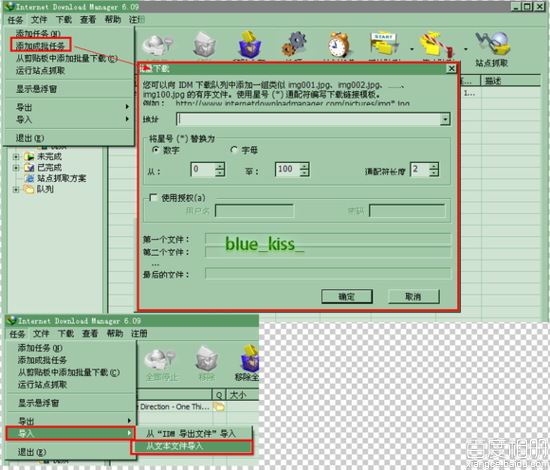Image resolution: width=550 pixels, height=470 pixels.
Task: Select the 数字 radio button
Action: pos(155,150)
